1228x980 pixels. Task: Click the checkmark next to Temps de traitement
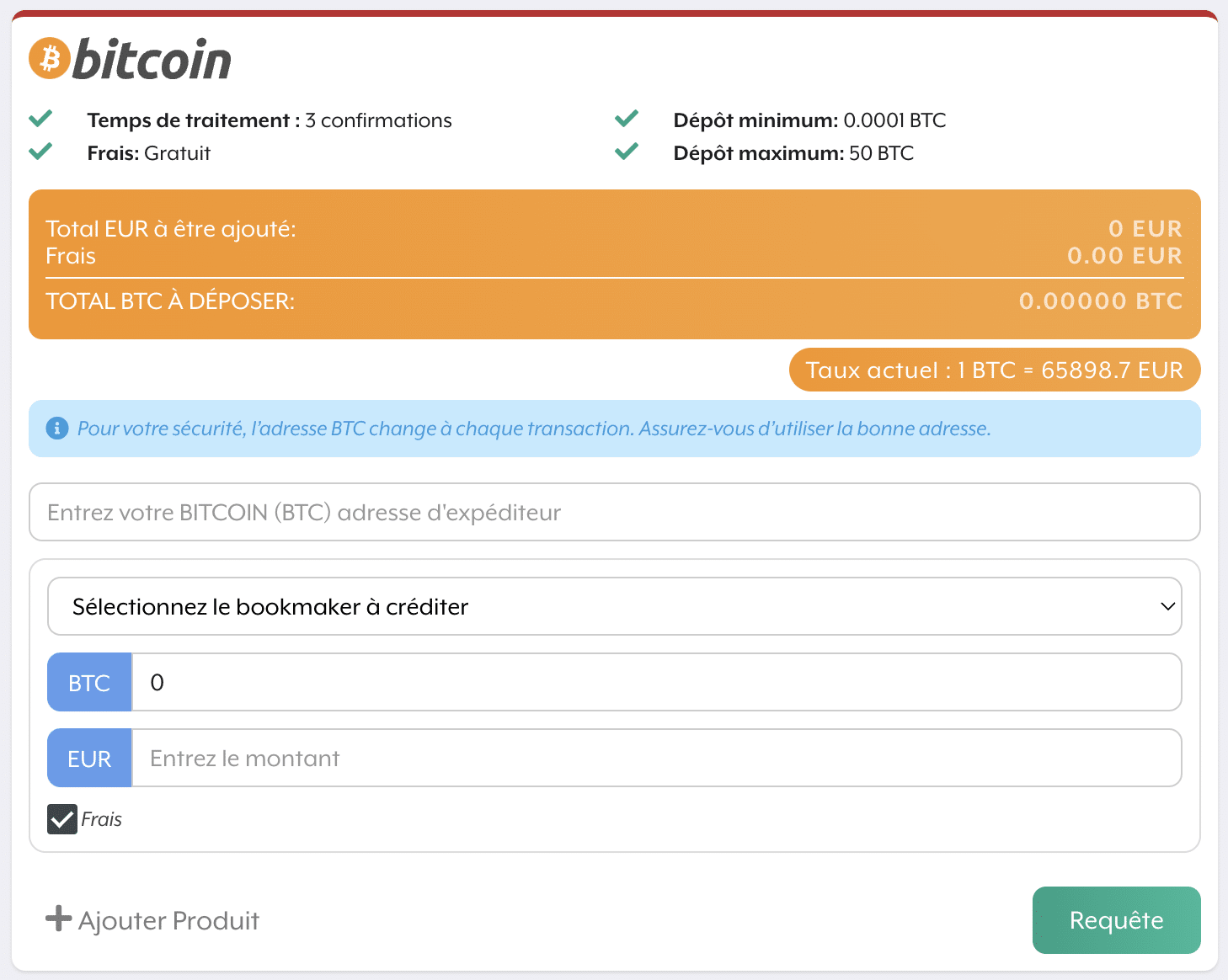coord(40,119)
